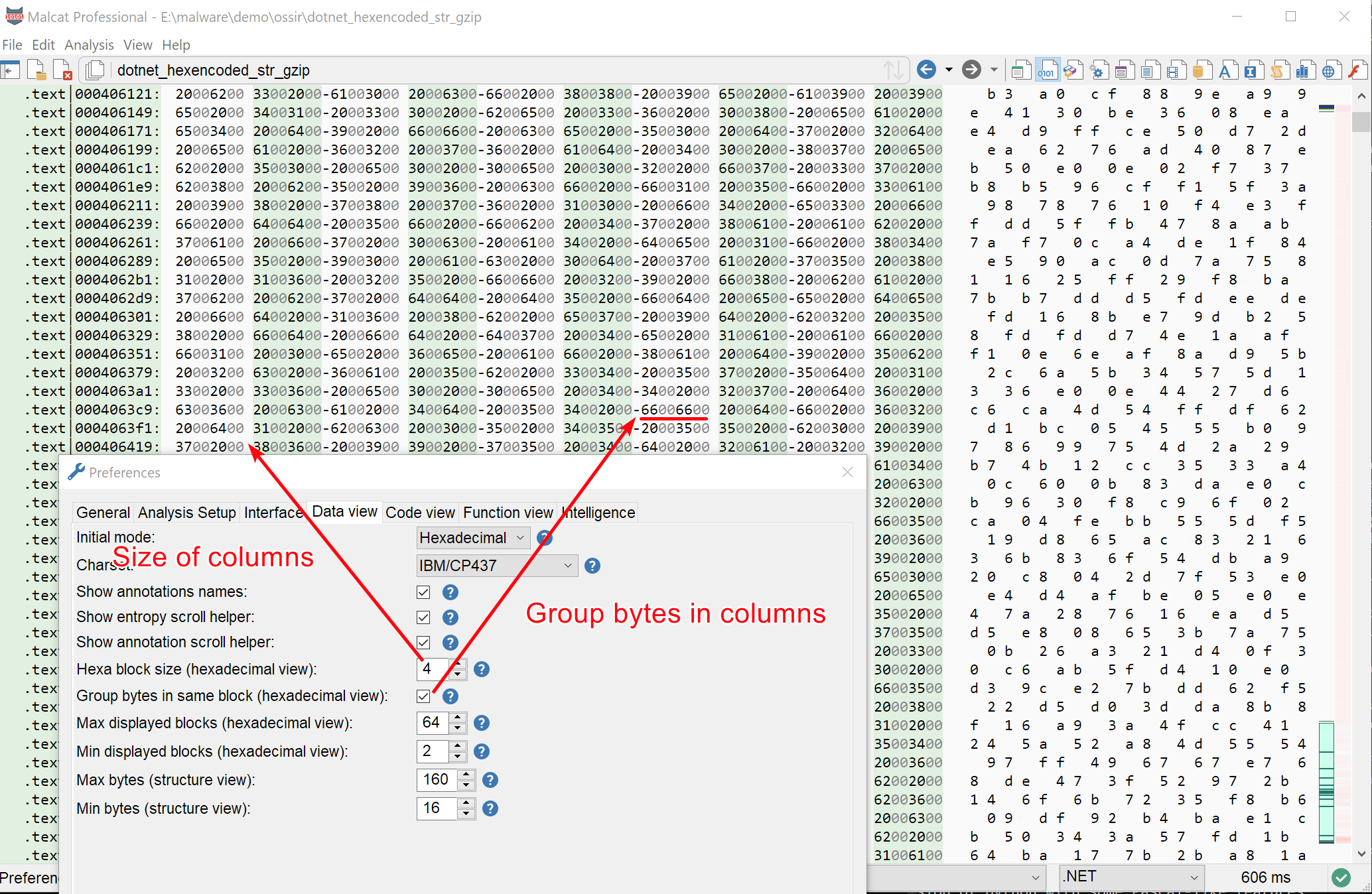Open the Initial mode Hexadecimal dropdown
Viewport: 1372px width, 894px height.
tap(473, 538)
